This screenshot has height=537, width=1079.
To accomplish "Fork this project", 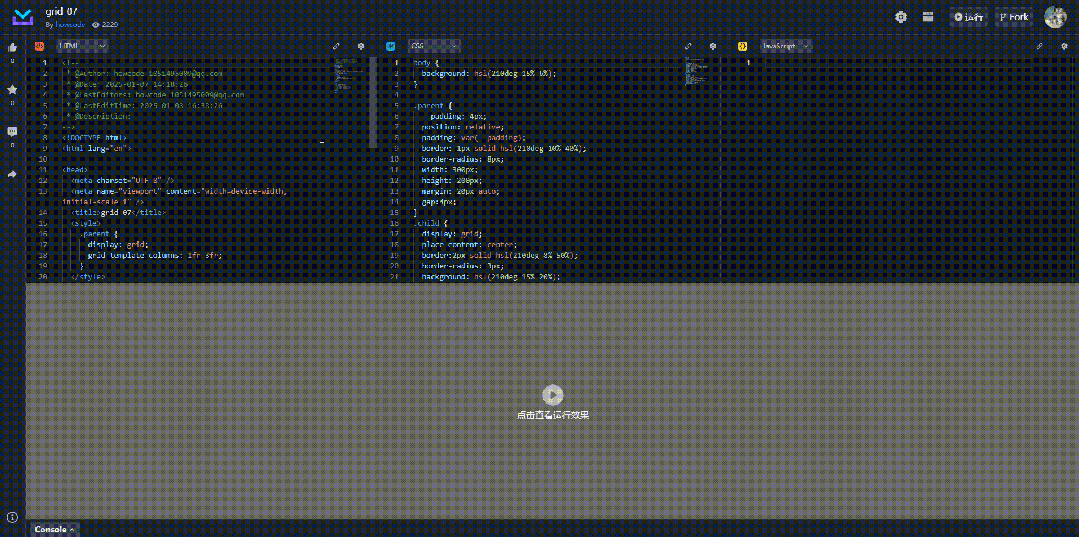I will (x=1014, y=17).
